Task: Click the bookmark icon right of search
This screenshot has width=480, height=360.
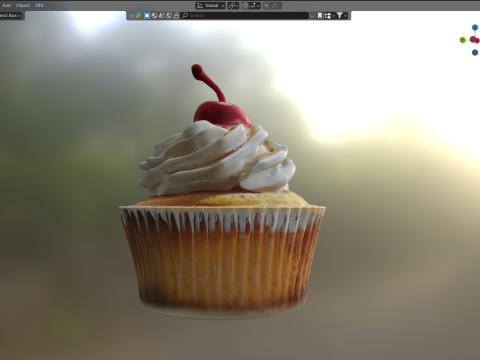Action: point(320,16)
